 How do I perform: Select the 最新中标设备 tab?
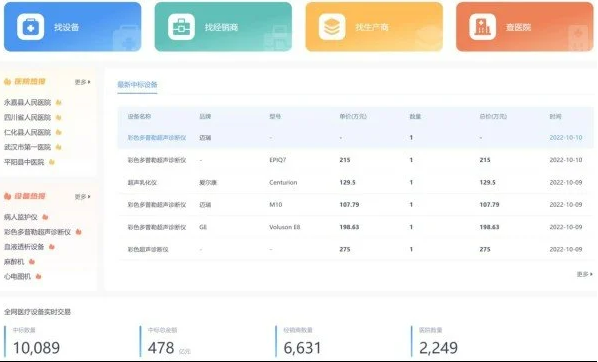tap(137, 85)
